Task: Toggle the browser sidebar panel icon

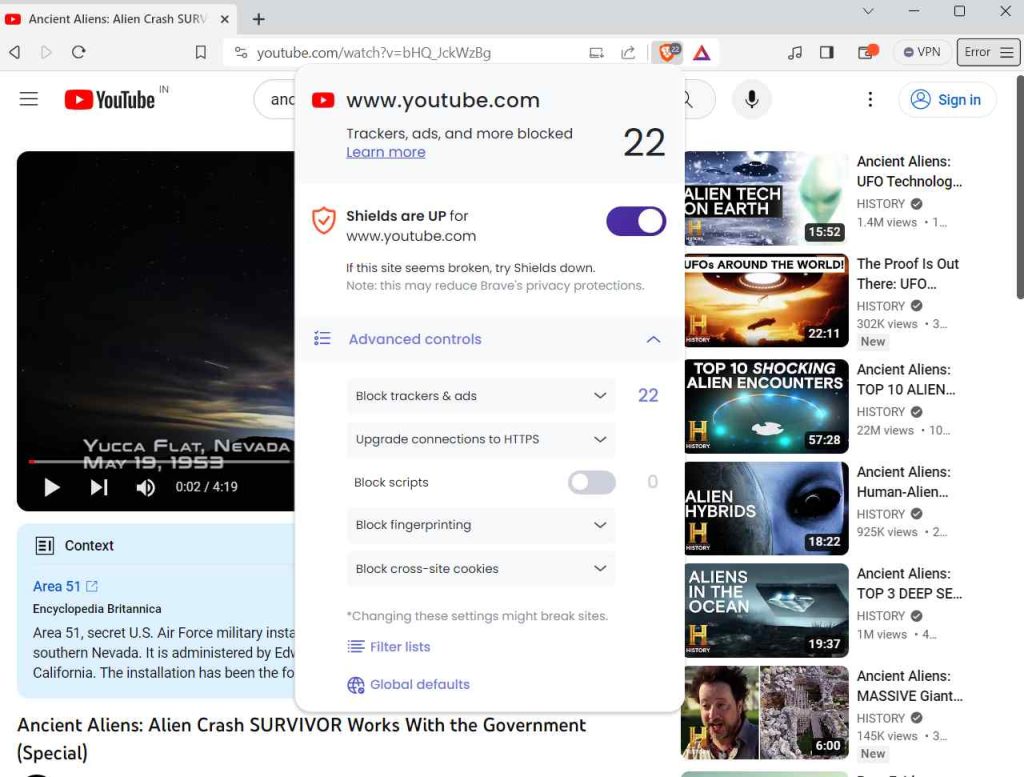Action: pyautogui.click(x=827, y=52)
